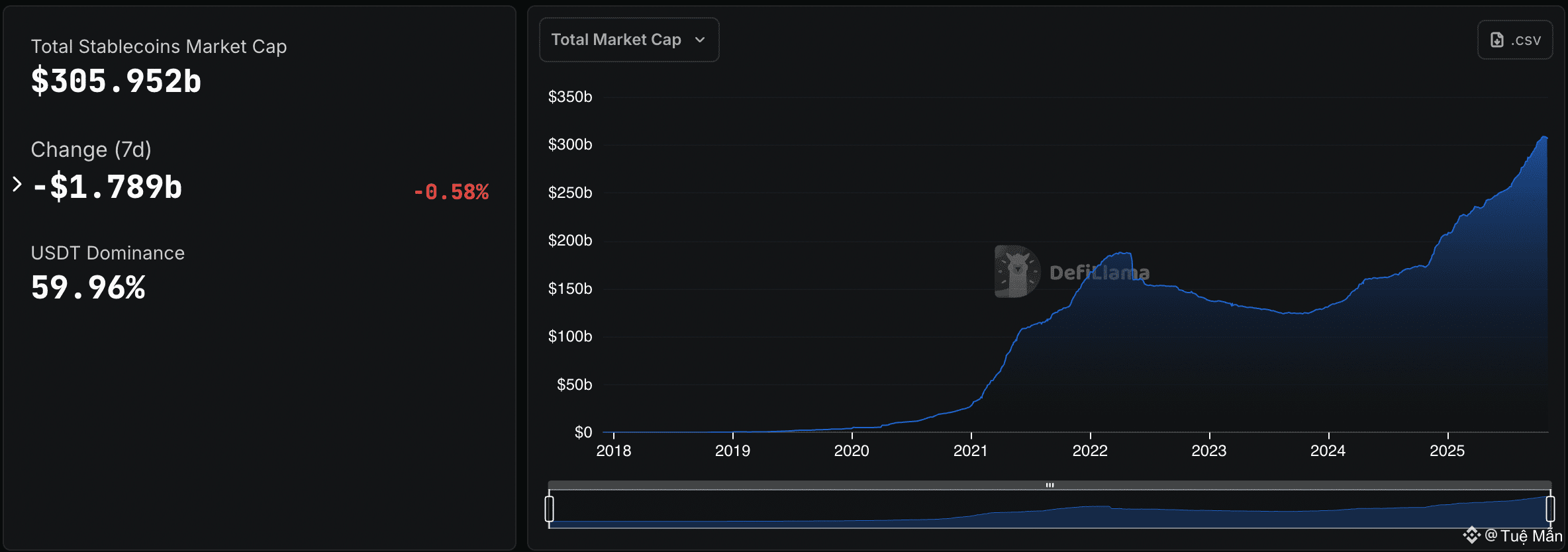
Task: Open the Total Market Cap dropdown
Action: [x=628, y=40]
